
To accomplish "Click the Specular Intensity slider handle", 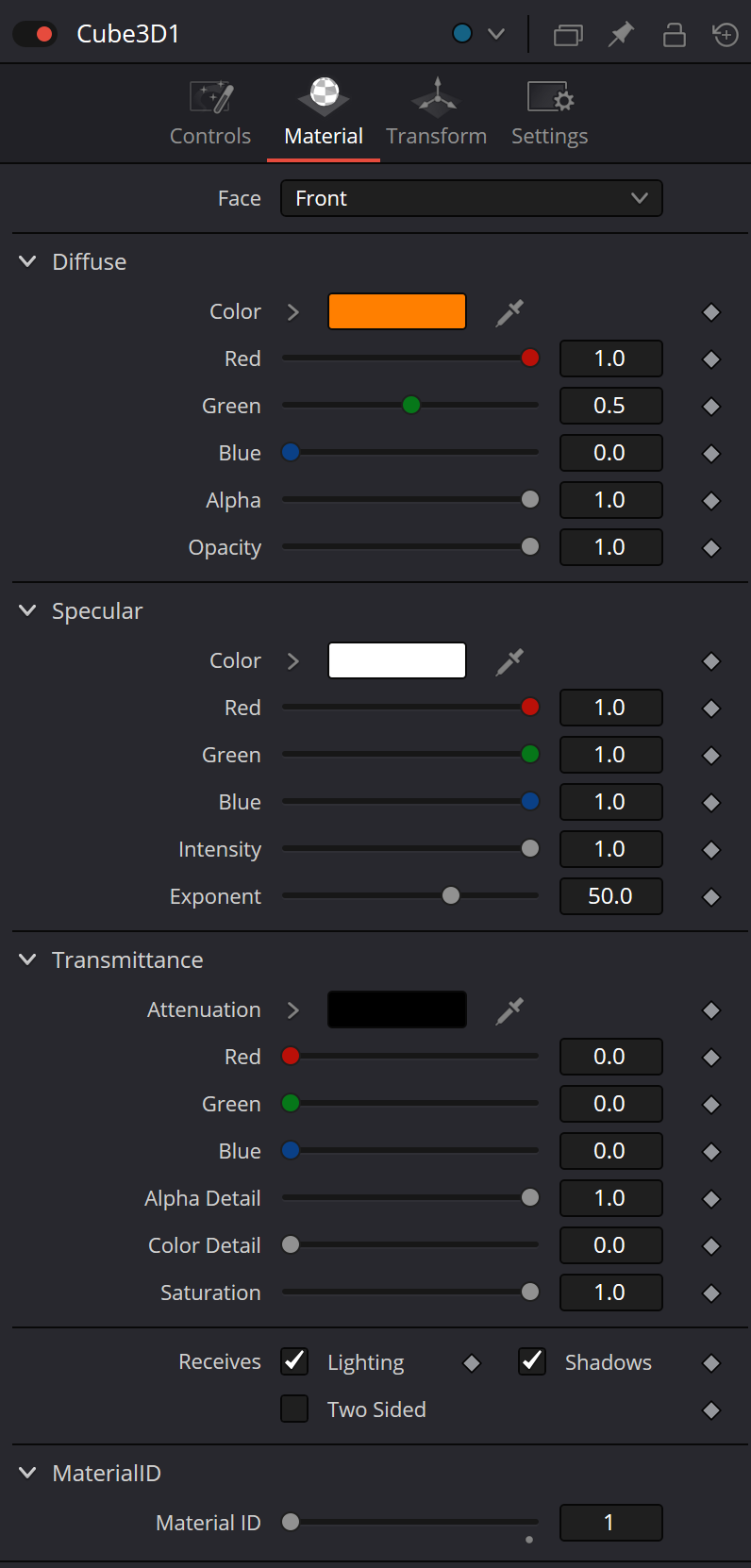I will 530,848.
